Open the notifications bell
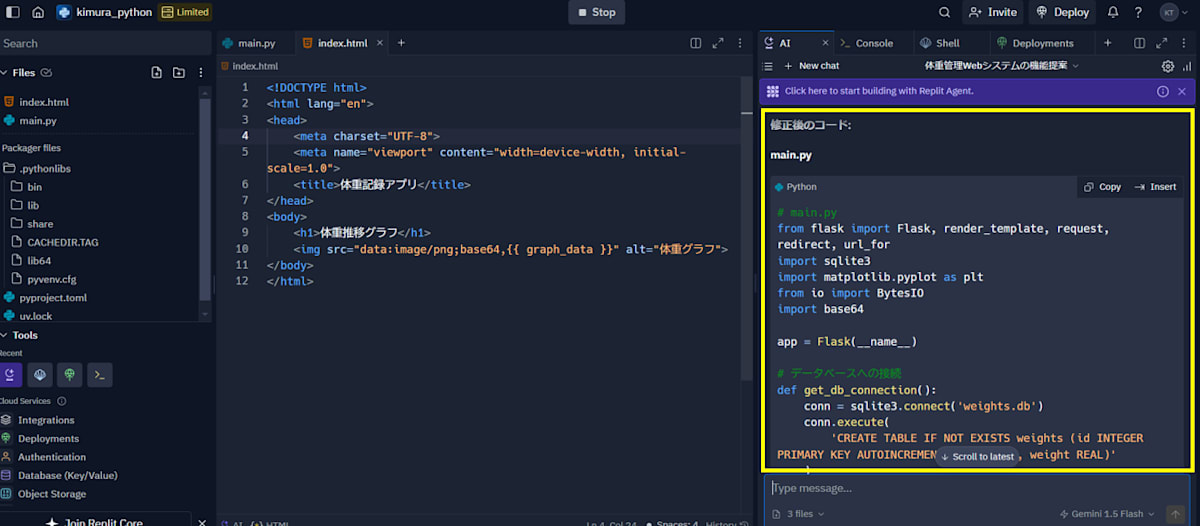Screen dimensions: 1200x526 1113,12
